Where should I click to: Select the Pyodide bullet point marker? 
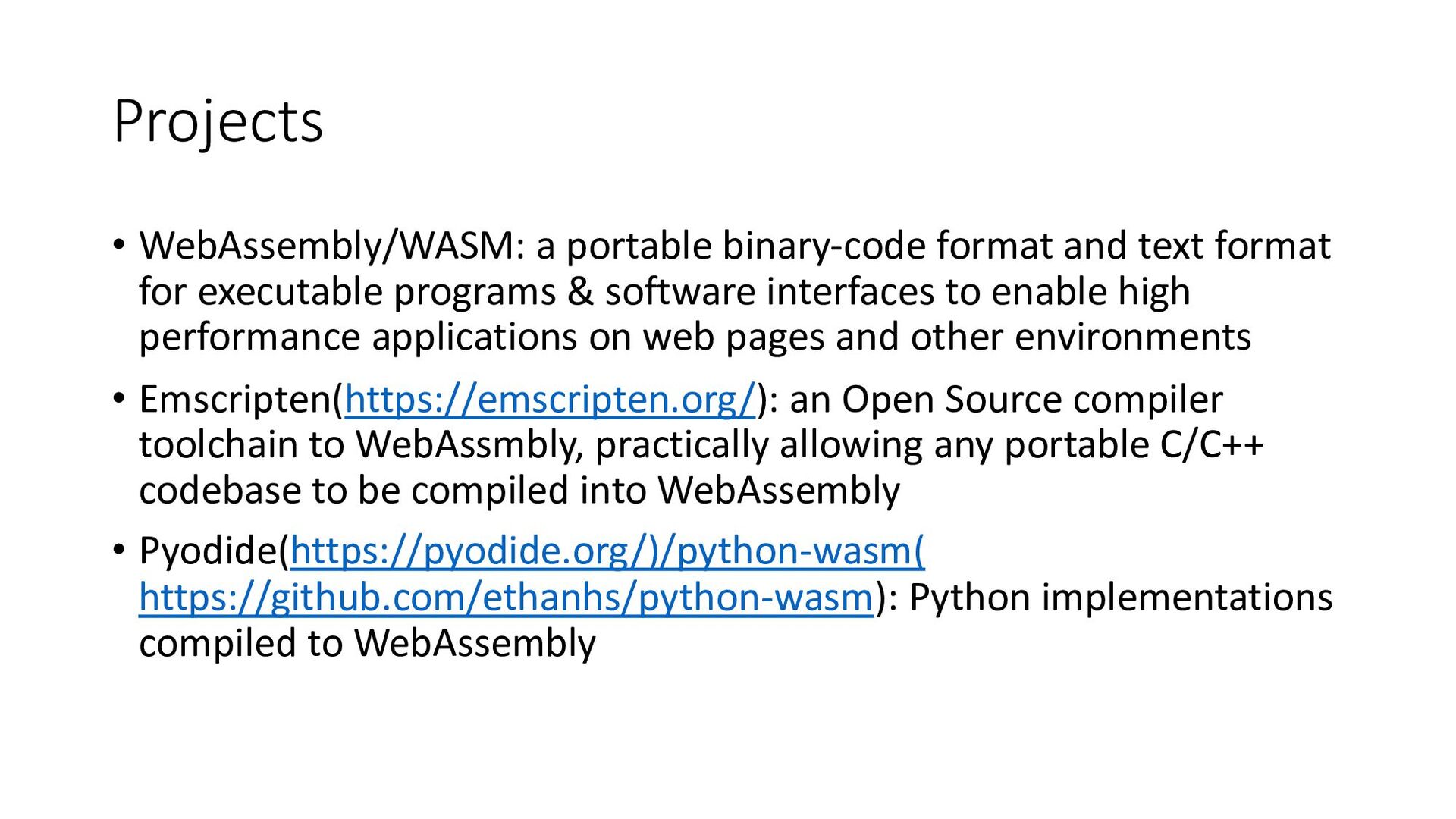click(x=118, y=550)
